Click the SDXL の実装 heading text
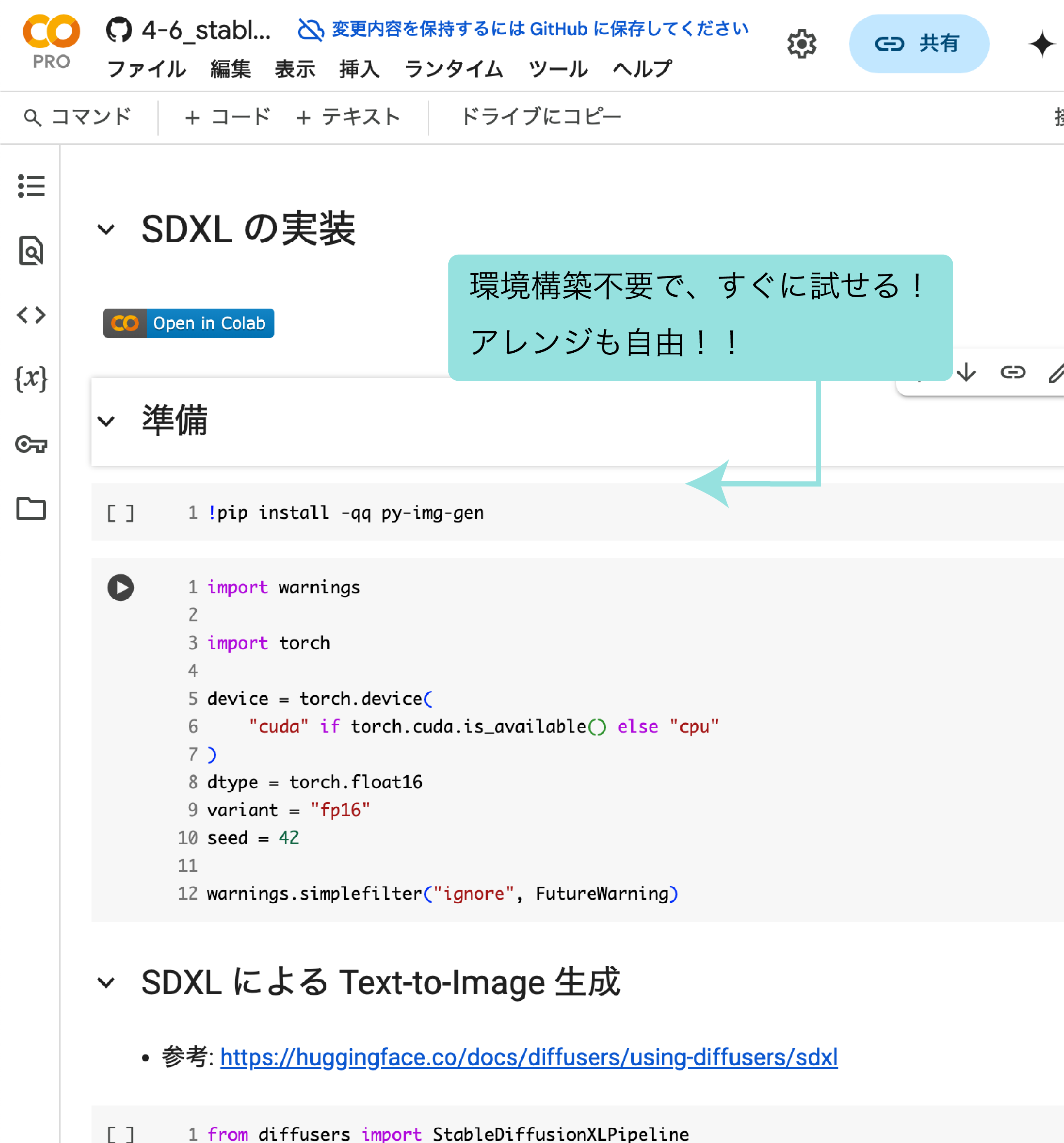Image resolution: width=1064 pixels, height=1143 pixels. click(248, 229)
